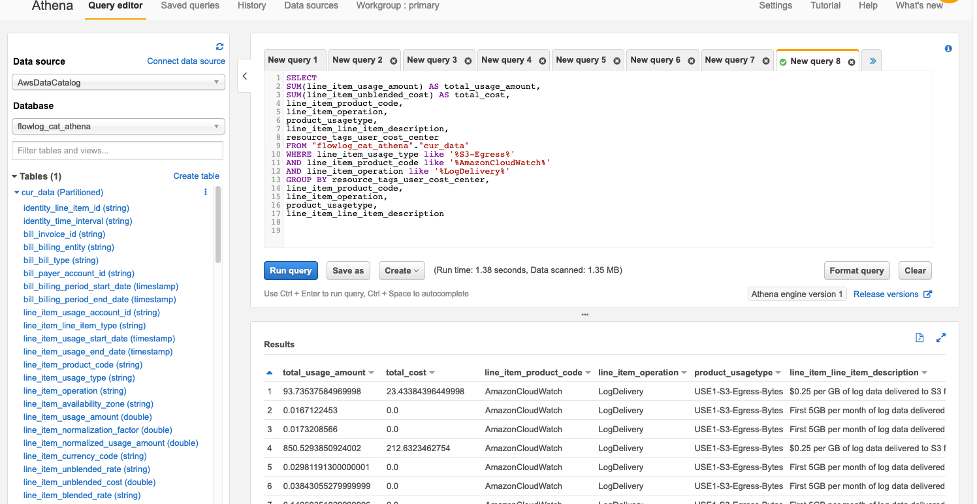This screenshot has height=504, width=977.
Task: Switch to New query 1 tab
Action: pos(293,60)
